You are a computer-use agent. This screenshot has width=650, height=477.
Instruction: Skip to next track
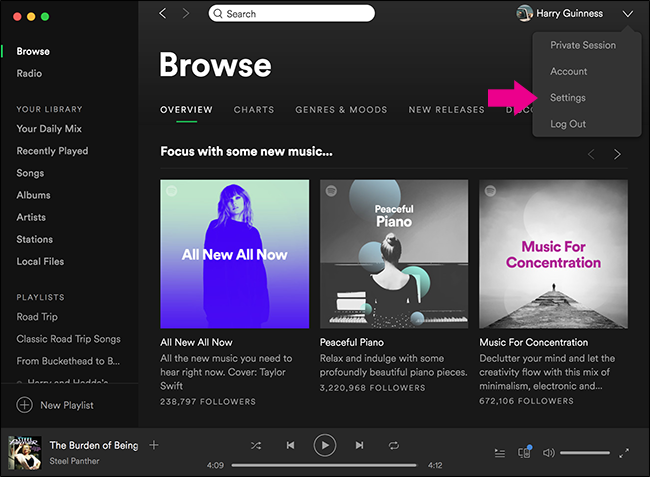[359, 446]
